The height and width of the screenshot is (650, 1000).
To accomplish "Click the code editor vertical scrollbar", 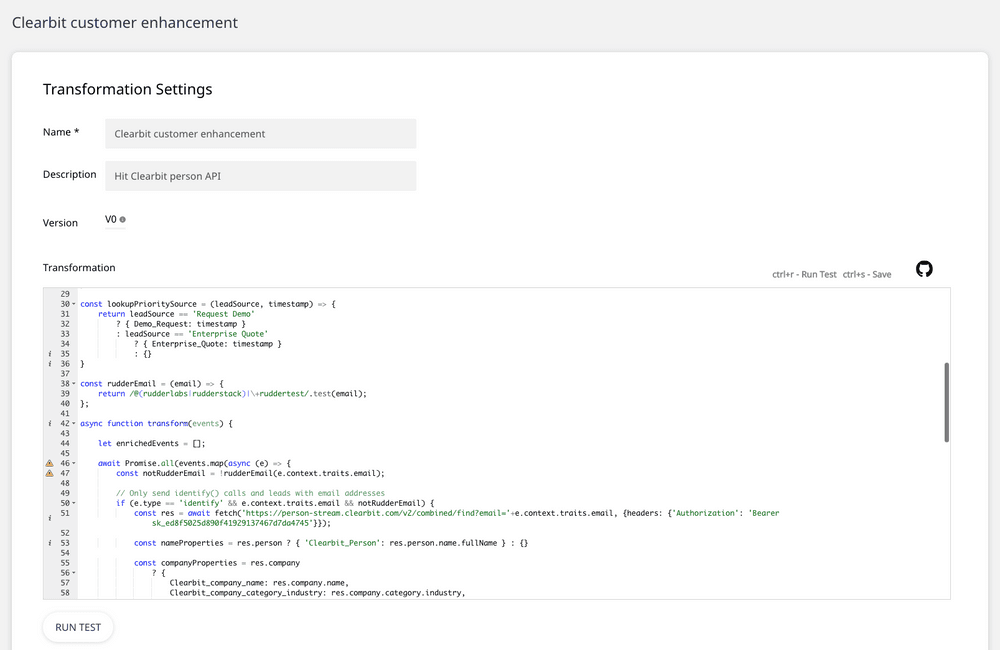I will (946, 402).
